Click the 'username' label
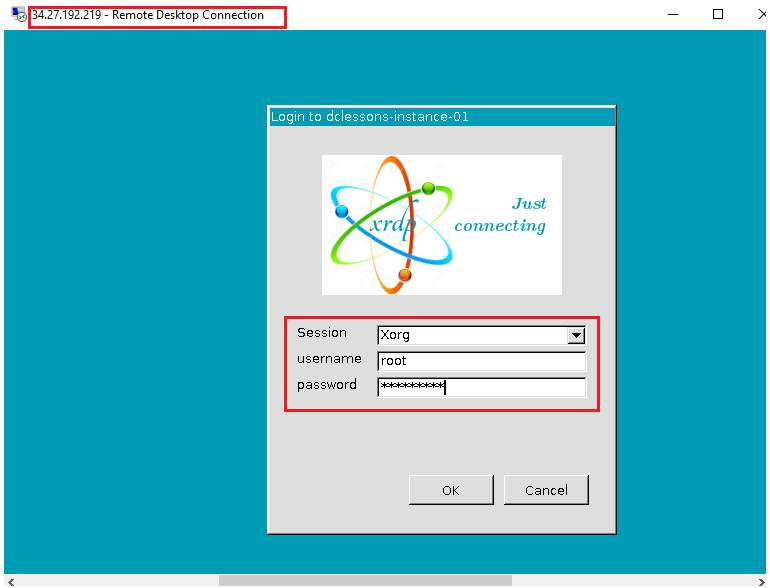This screenshot has width=770, height=588. 329,359
